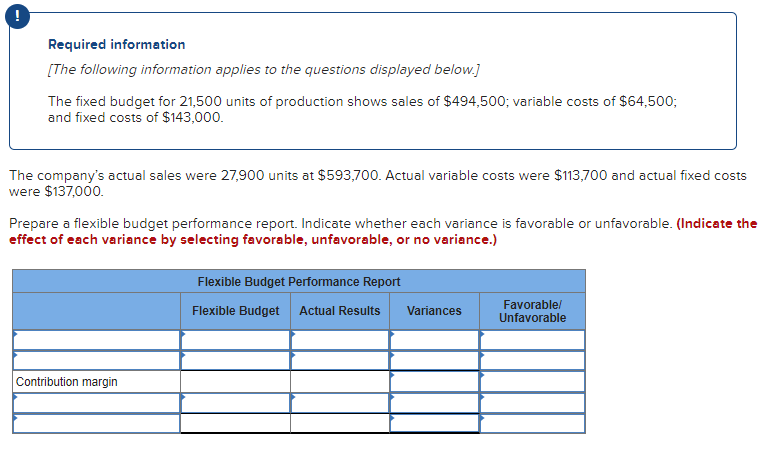Click last row Actual Results cell
The width and height of the screenshot is (774, 462).
pos(340,424)
